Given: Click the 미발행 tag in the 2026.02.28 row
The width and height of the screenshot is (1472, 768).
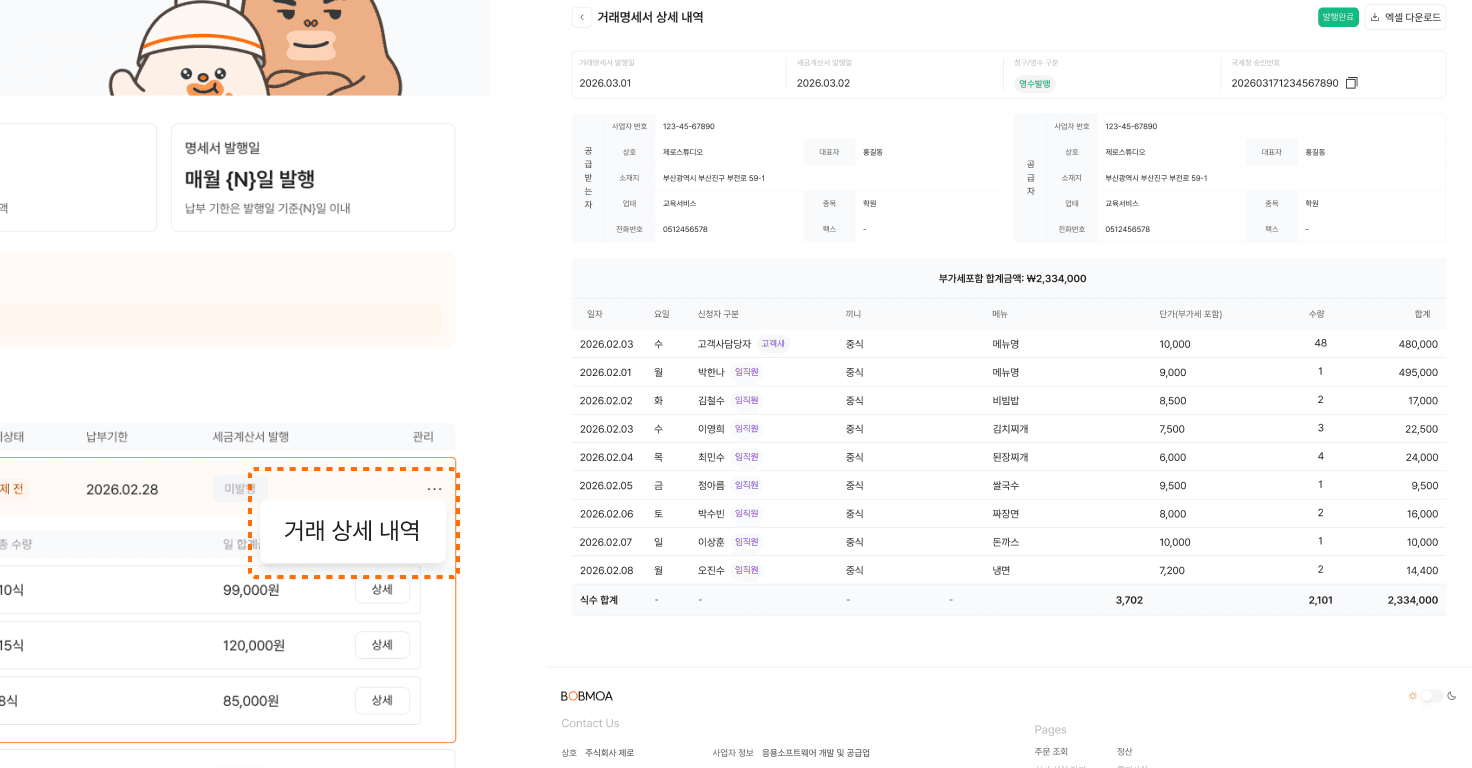Looking at the screenshot, I should pos(240,489).
